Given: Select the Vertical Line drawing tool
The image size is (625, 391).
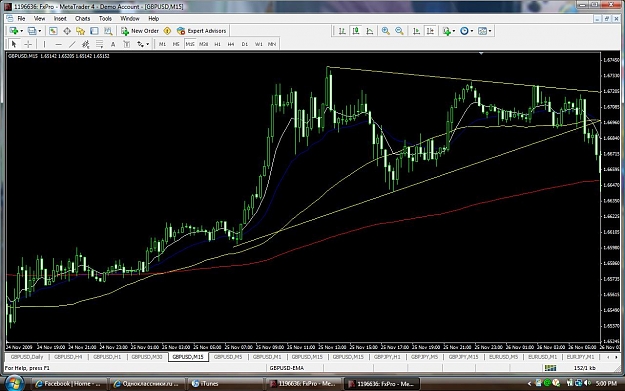Looking at the screenshot, I should coord(44,44).
